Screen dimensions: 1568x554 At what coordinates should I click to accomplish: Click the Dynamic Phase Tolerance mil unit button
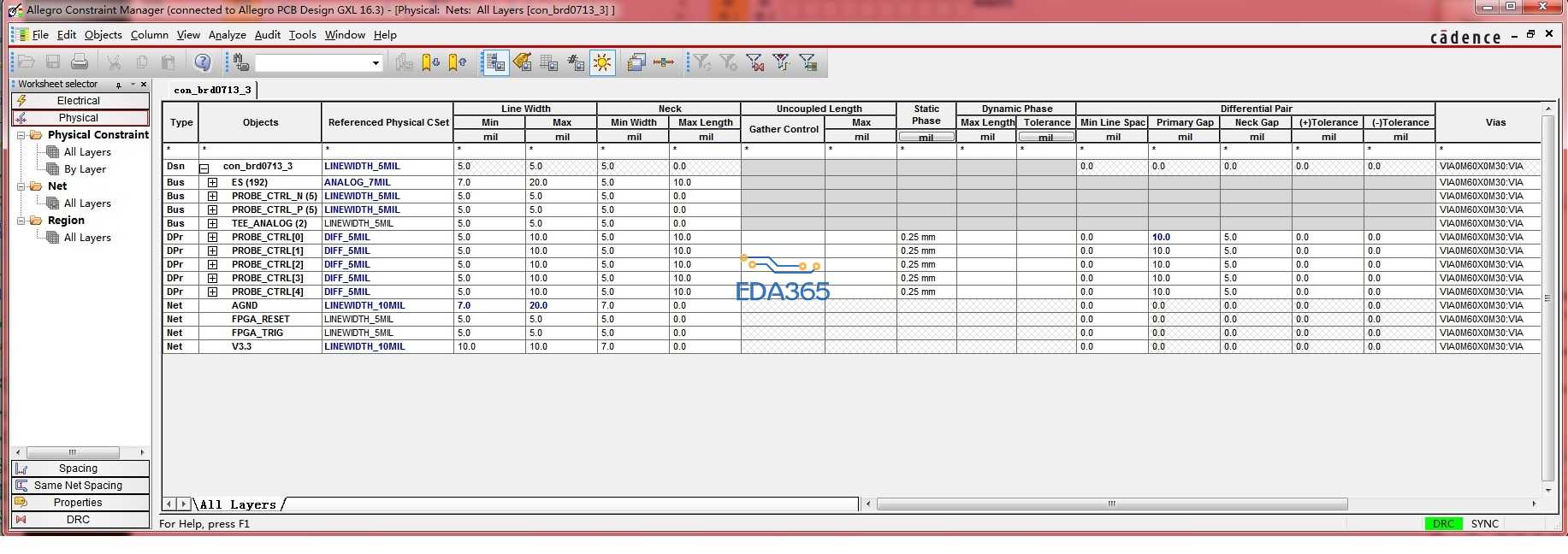pyautogui.click(x=1046, y=137)
